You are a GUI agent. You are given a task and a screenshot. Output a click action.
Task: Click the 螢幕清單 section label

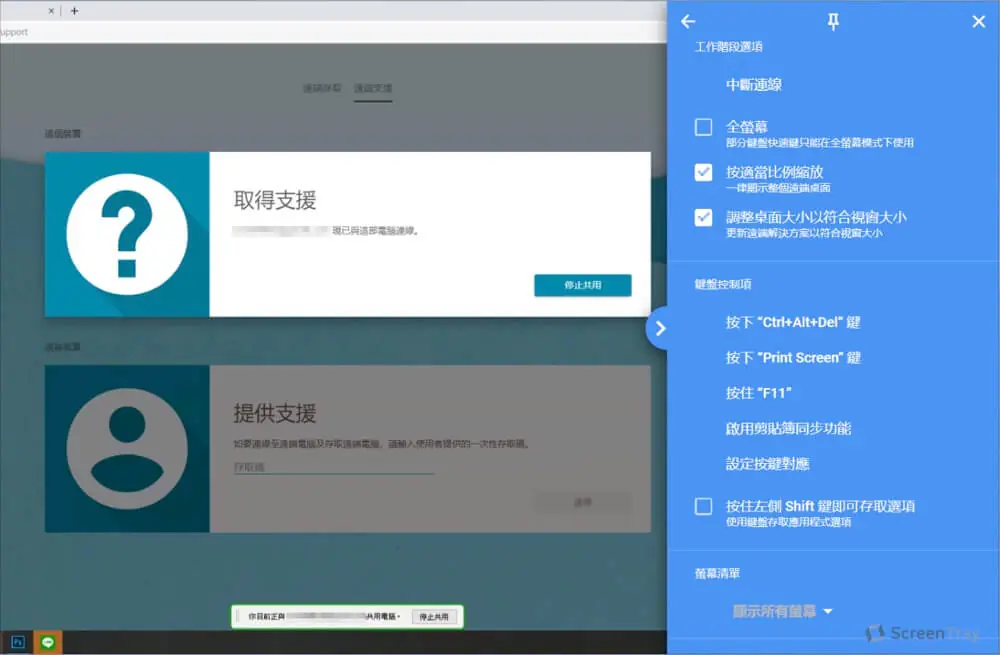pos(717,573)
